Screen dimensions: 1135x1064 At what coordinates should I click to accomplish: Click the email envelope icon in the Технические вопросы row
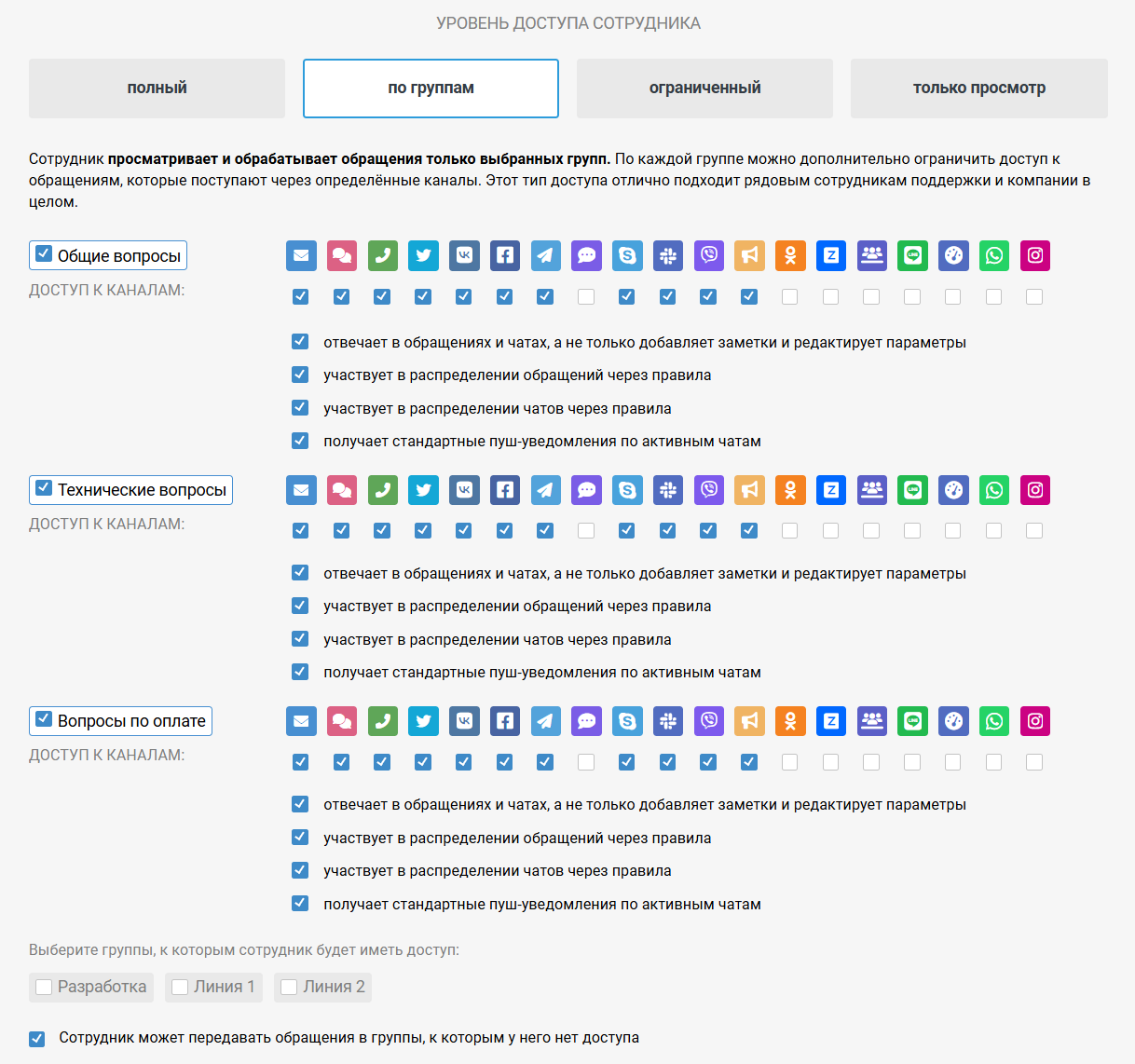(301, 490)
